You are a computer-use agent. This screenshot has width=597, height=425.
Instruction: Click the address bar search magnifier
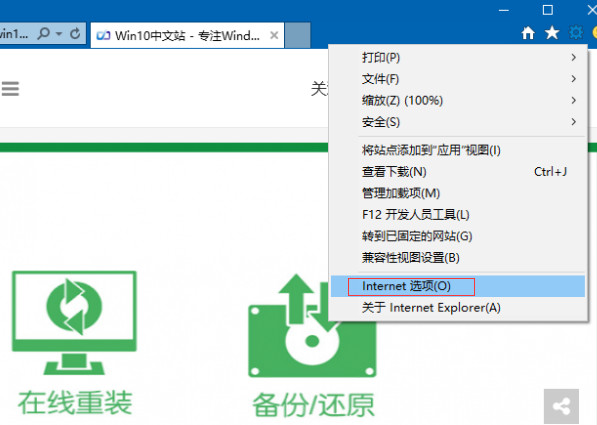click(x=44, y=34)
